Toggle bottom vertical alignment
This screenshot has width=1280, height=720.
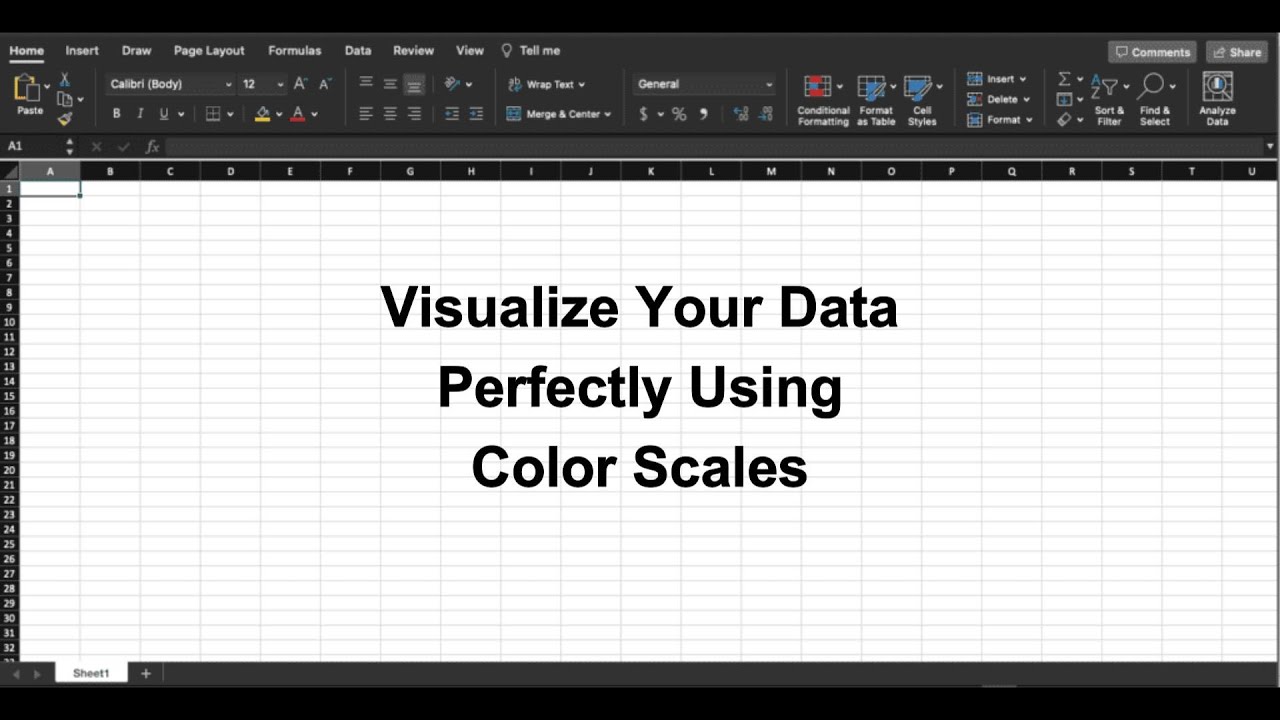click(414, 85)
